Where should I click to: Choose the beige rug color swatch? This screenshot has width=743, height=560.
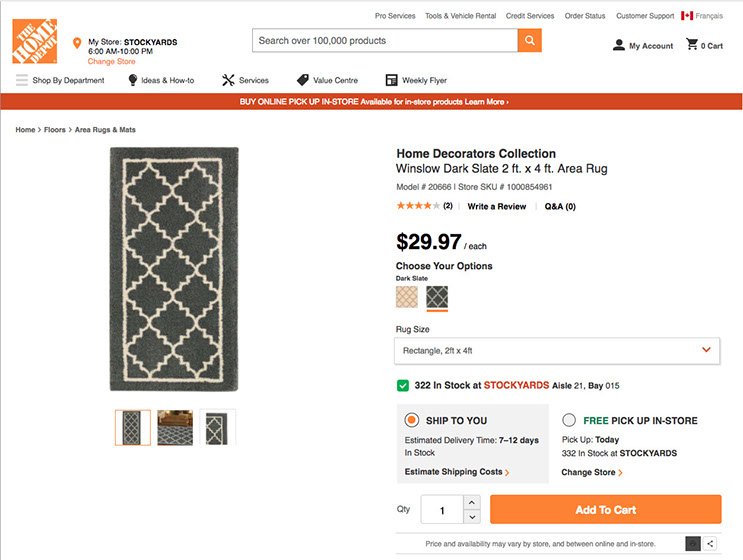407,297
